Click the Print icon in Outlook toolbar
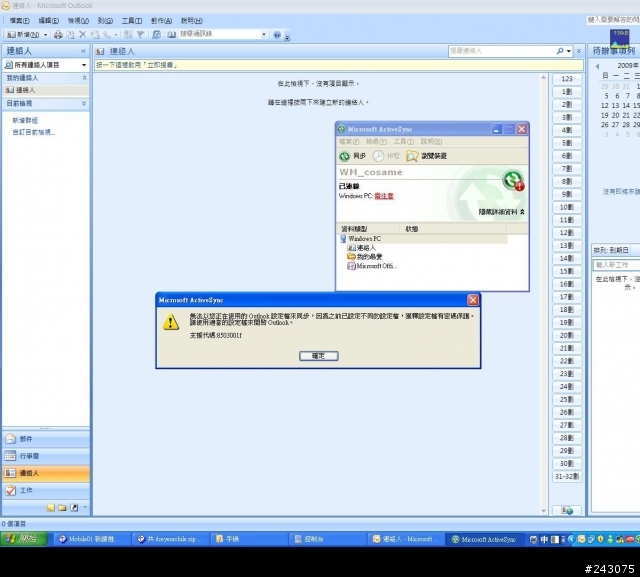Viewport: 640px width, 577px height. pyautogui.click(x=58, y=35)
